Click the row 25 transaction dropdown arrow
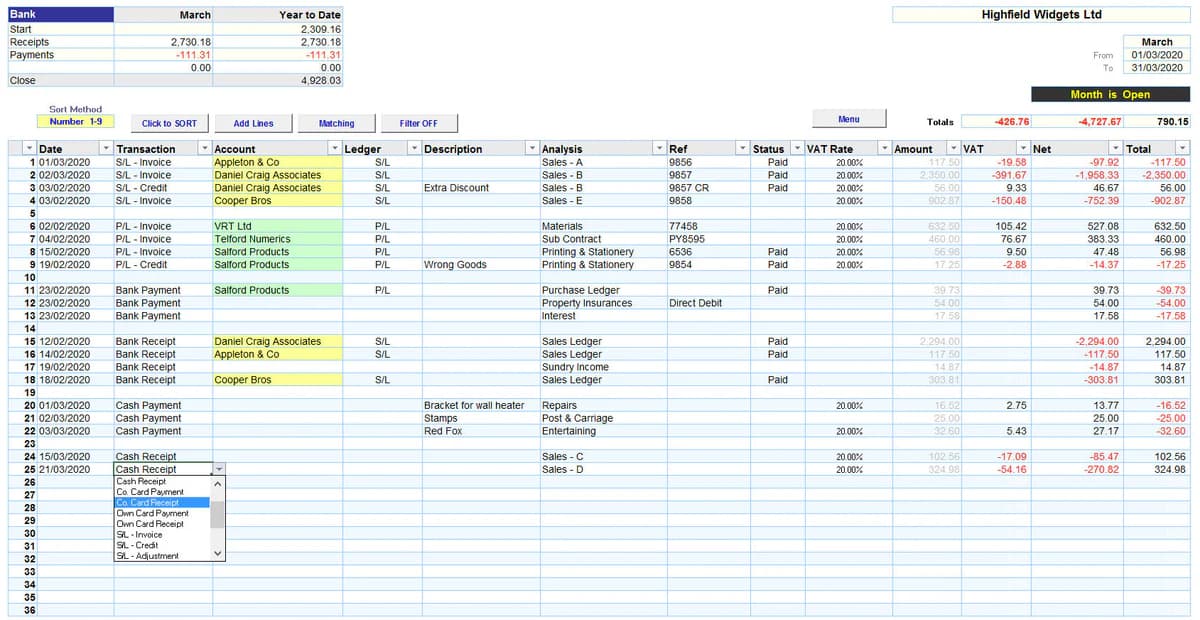Screen dimensions: 1200x620 tap(219, 469)
